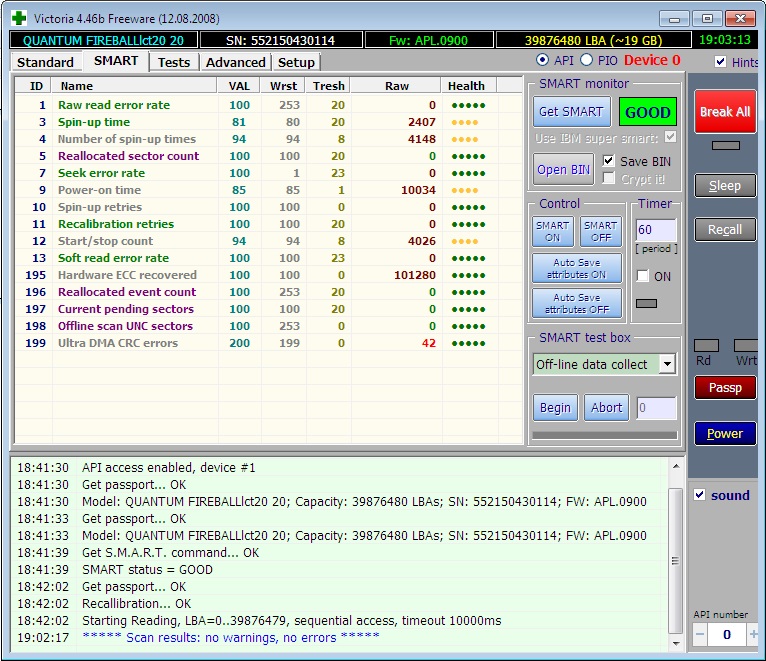This screenshot has width=766, height=661.
Task: Click the VAL column header
Action: 239,86
